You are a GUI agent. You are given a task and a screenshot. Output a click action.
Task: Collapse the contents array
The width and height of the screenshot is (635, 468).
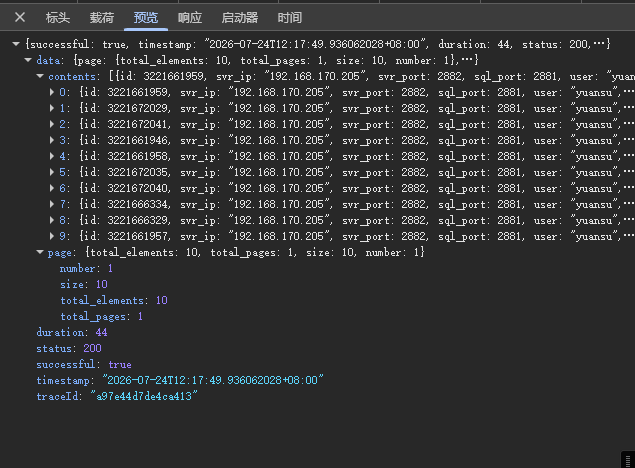coord(40,76)
